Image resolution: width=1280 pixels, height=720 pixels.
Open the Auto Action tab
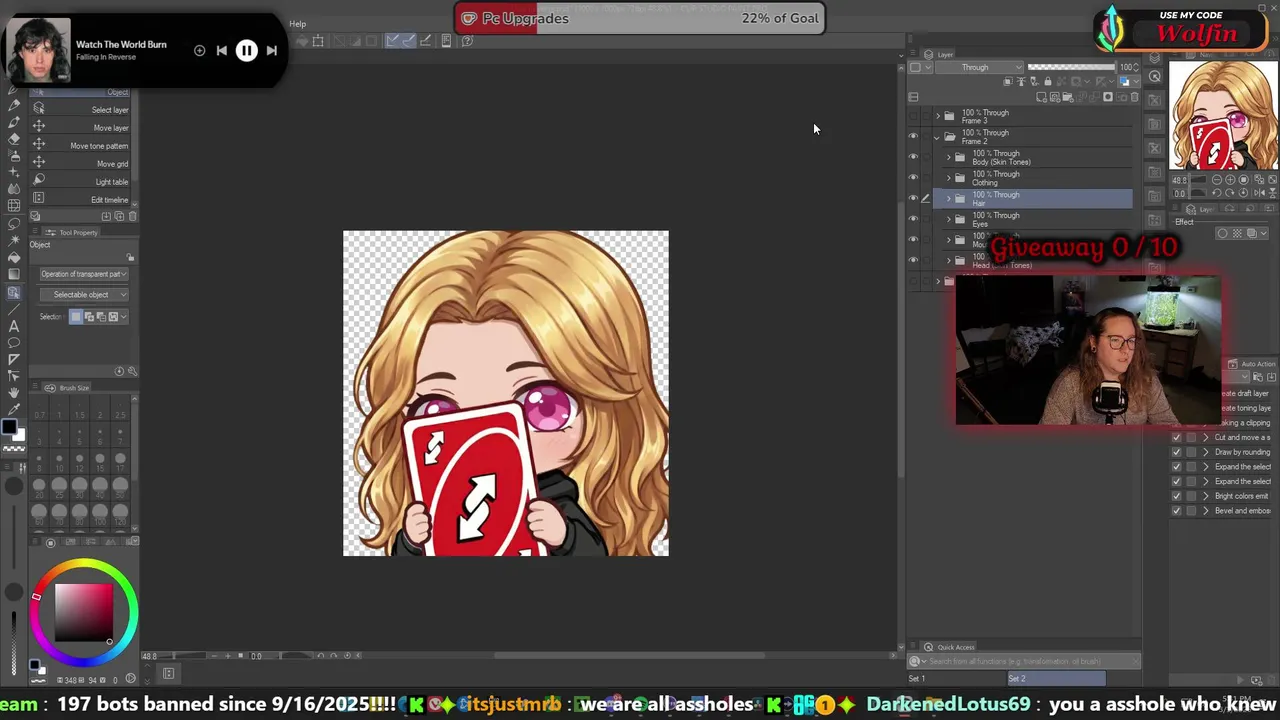click(1252, 364)
